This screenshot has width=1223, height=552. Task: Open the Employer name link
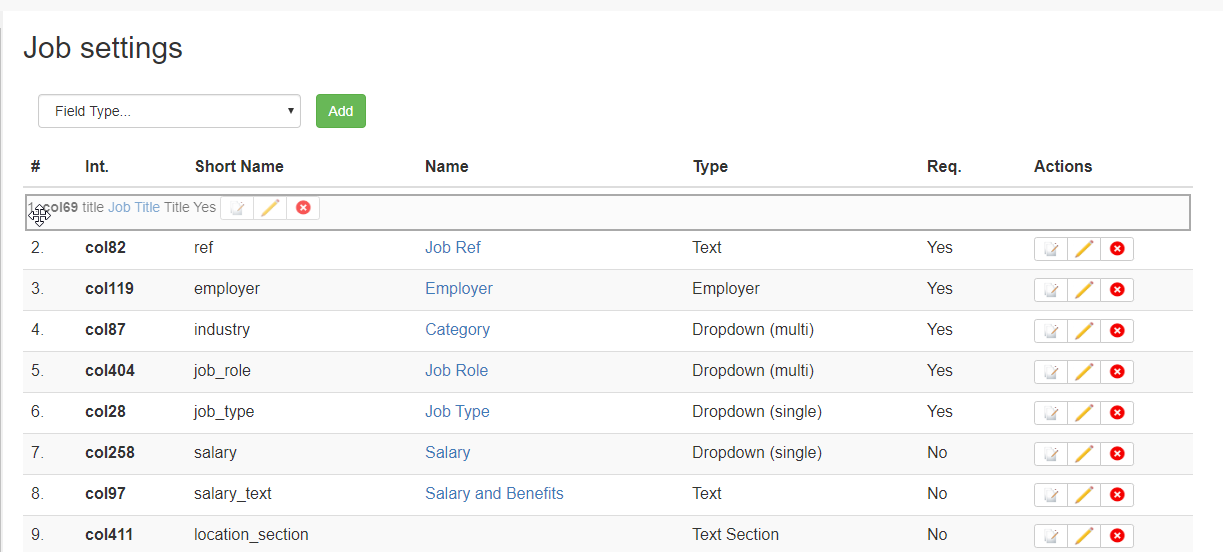coord(459,288)
